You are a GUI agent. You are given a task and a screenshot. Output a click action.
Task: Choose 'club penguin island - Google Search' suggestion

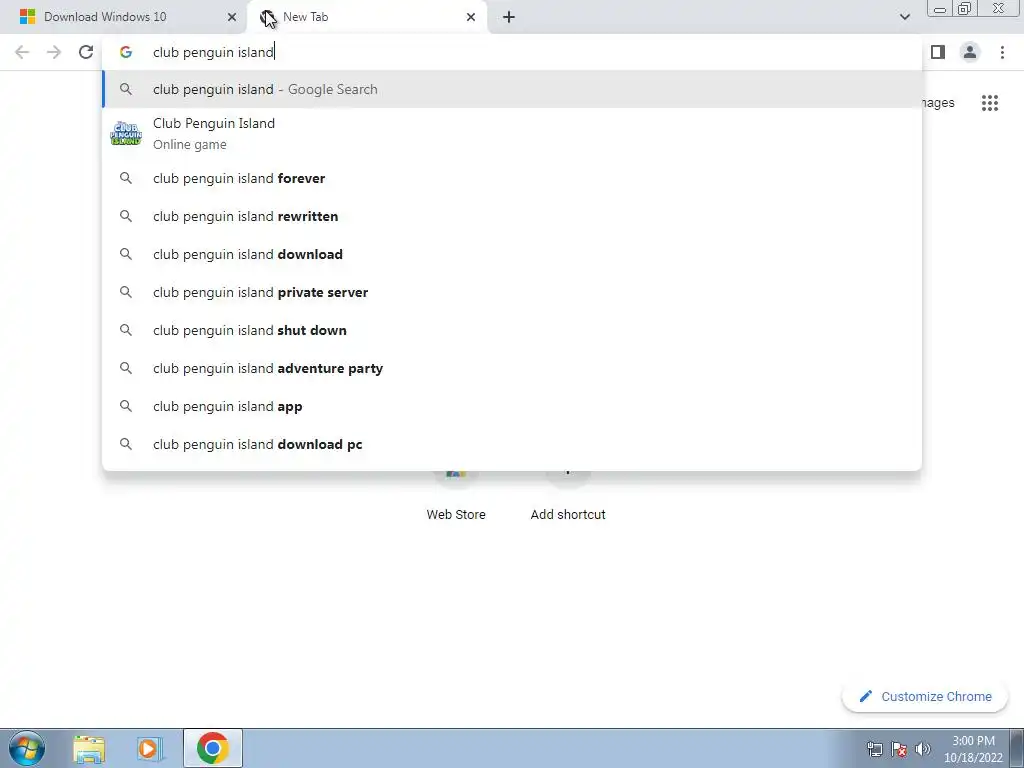512,89
